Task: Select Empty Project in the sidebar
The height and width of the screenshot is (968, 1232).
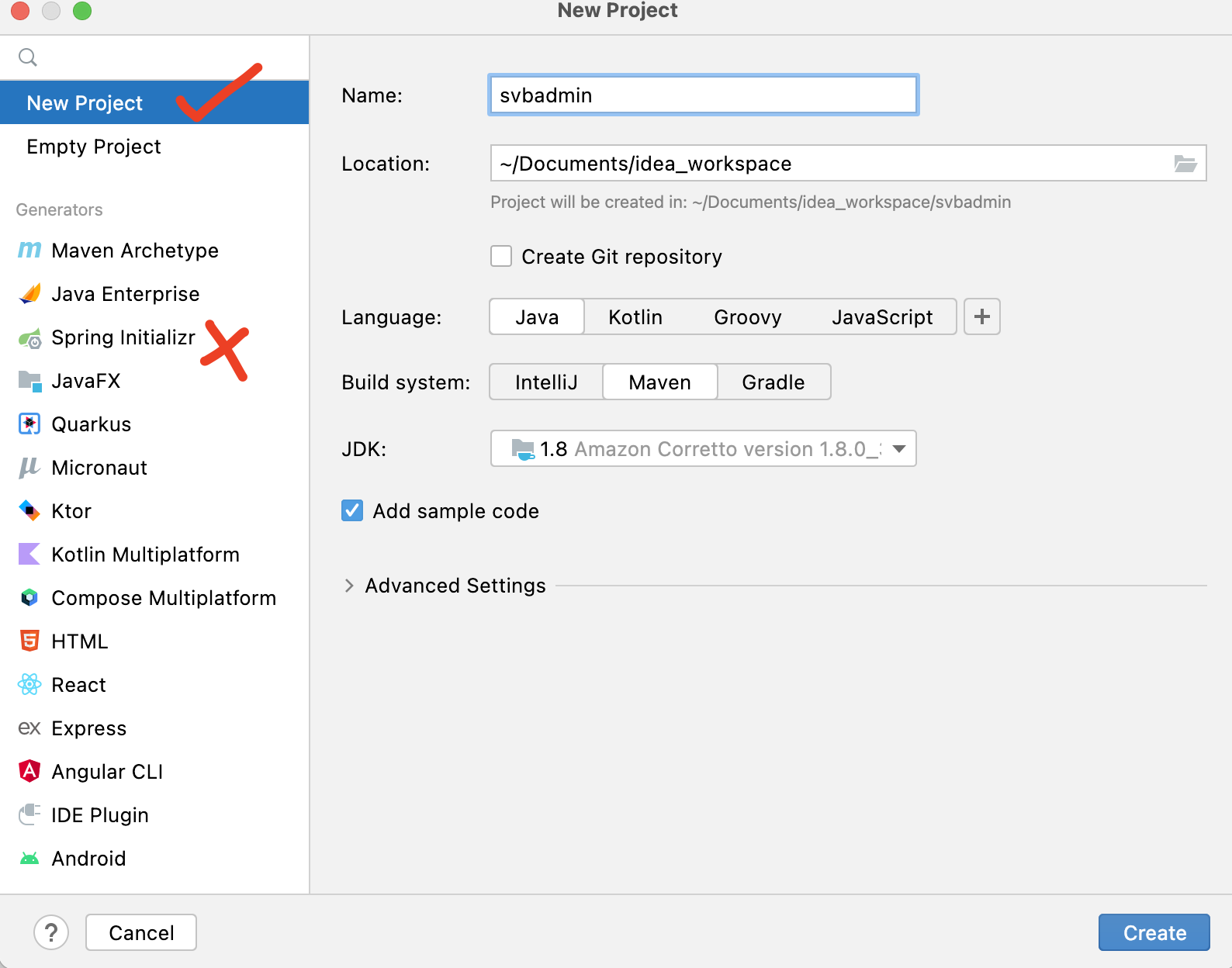Action: pyautogui.click(x=154, y=146)
